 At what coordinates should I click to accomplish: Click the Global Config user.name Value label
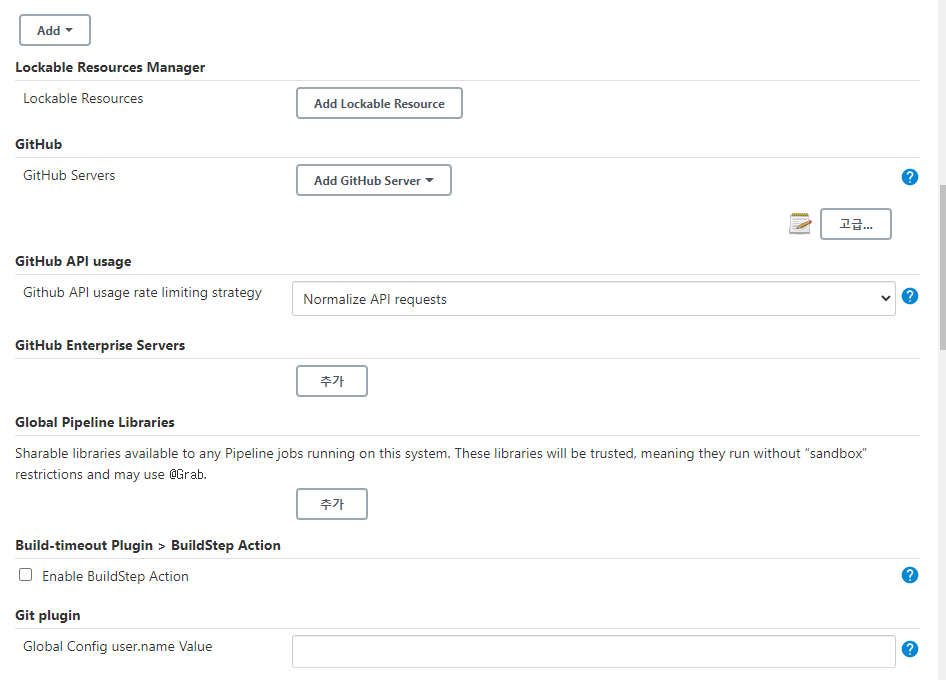118,647
